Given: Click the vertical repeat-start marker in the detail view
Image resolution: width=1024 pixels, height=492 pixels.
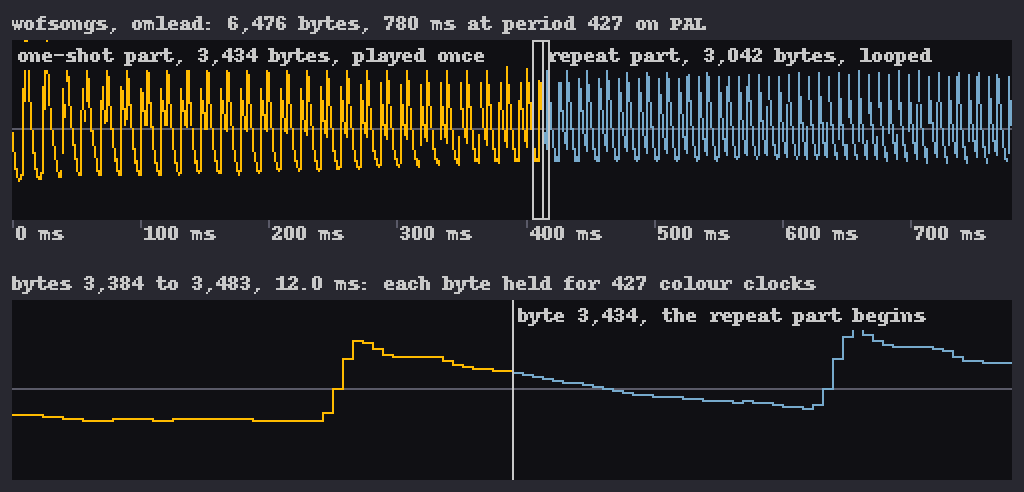Looking at the screenshot, I should pyautogui.click(x=513, y=390).
